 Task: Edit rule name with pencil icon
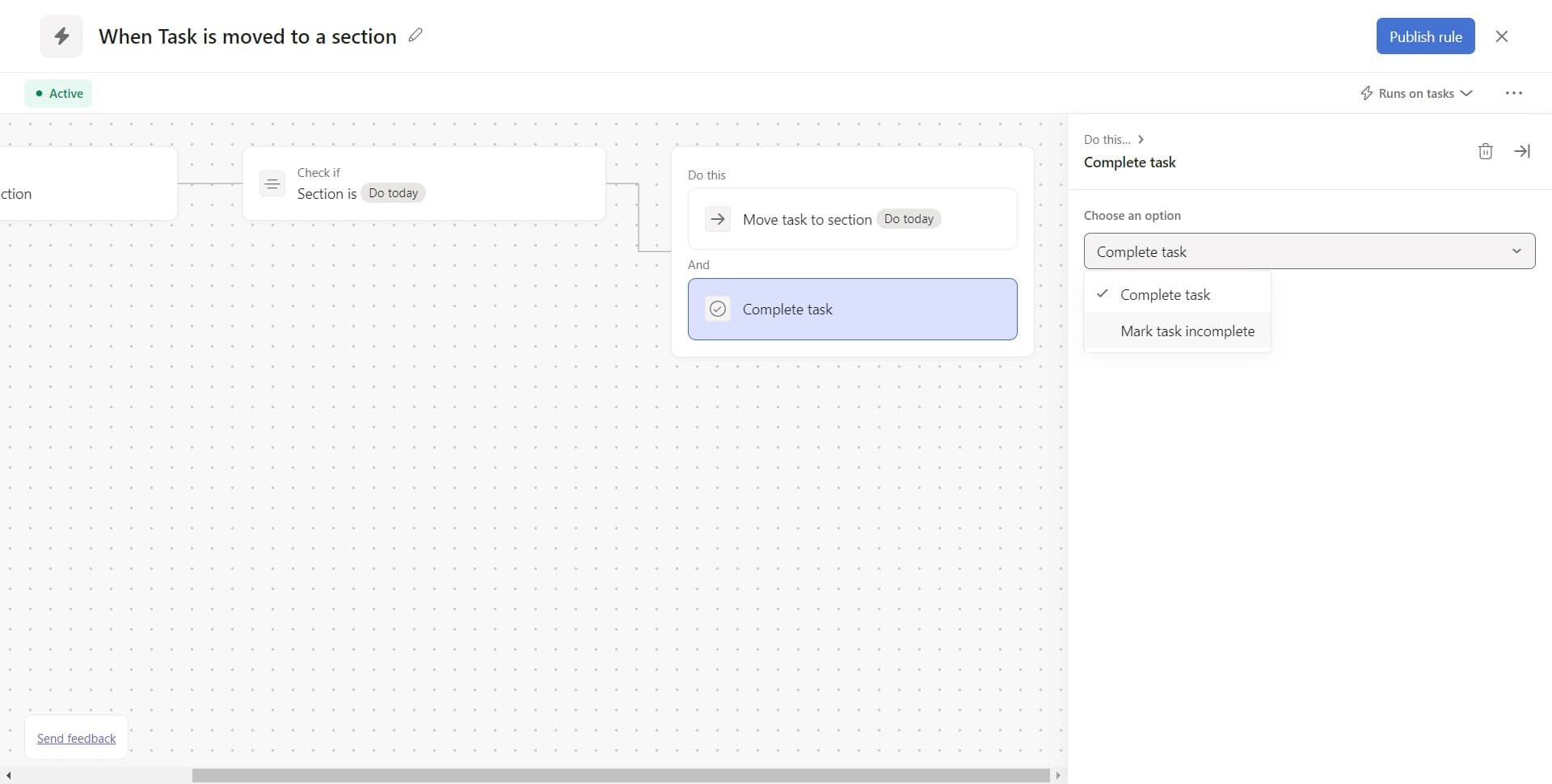point(415,36)
